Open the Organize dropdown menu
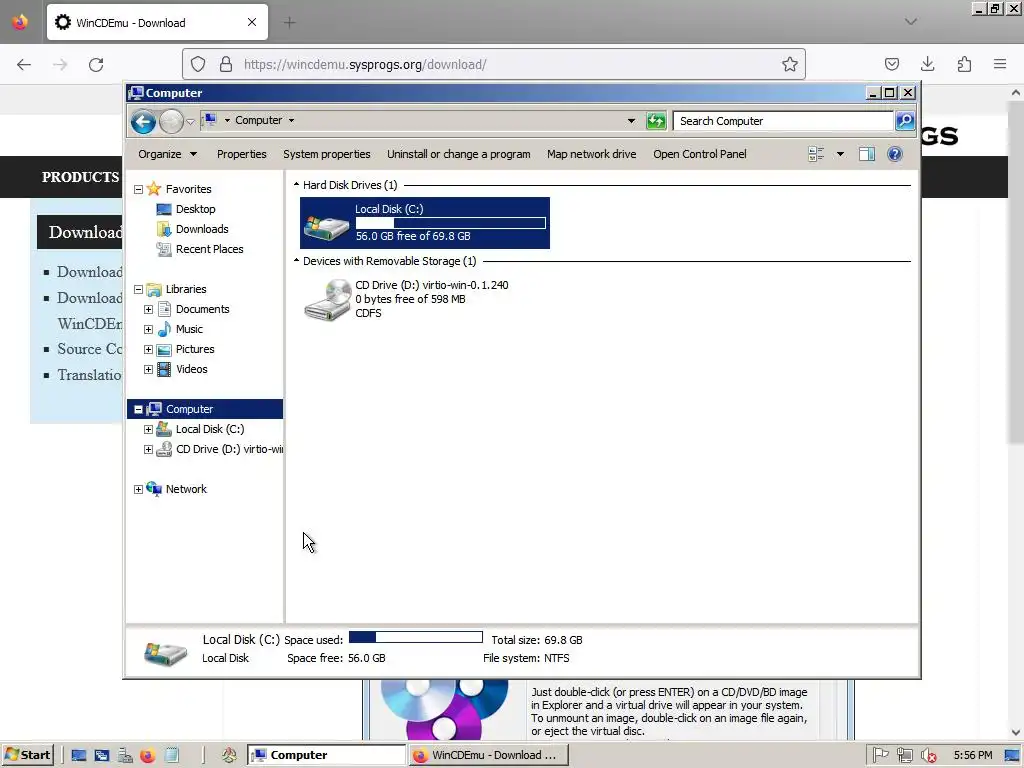 pos(167,154)
